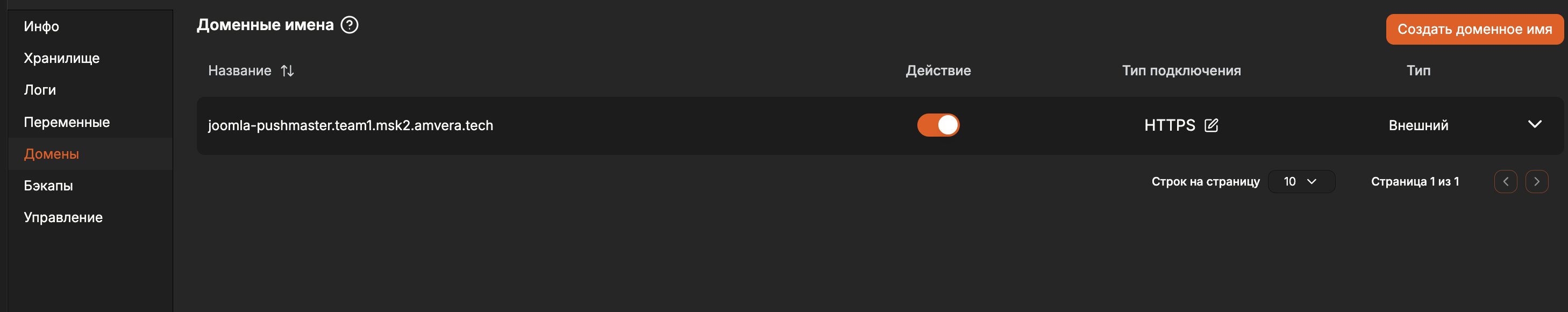Screen dimensions: 1568x312
Task: Select the Домены sidebar item
Action: click(51, 153)
